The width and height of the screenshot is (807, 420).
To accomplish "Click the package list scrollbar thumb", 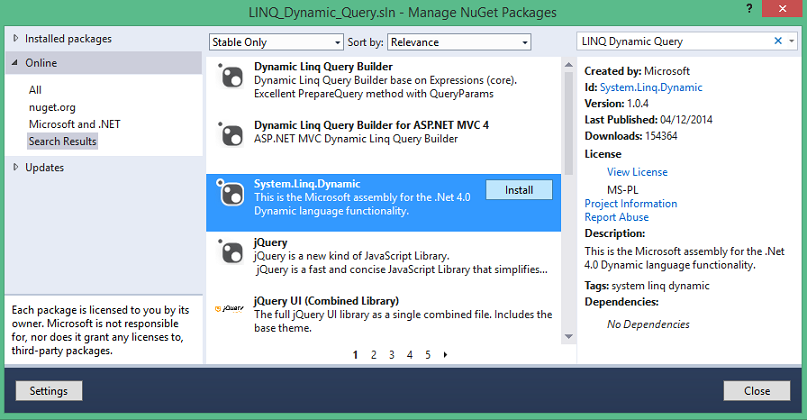I will pos(569,124).
